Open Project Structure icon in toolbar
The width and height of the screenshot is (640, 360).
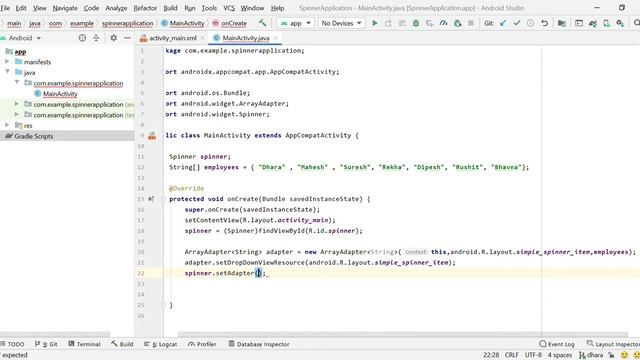[562, 23]
